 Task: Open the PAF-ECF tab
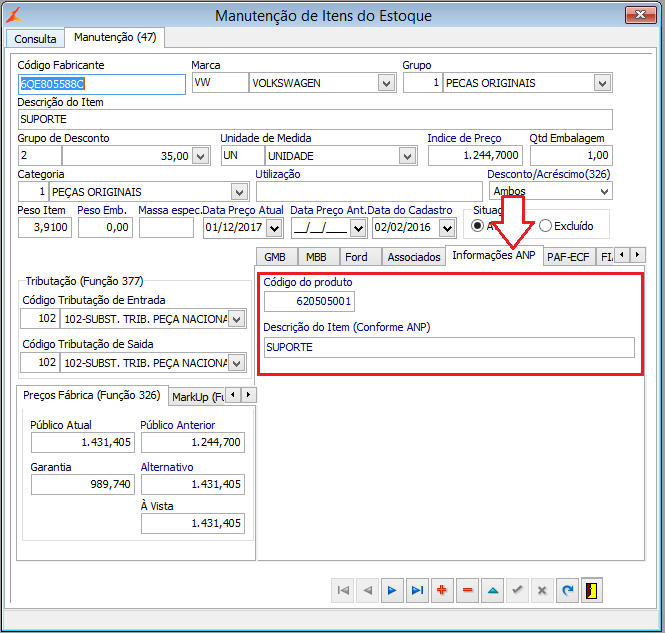coord(569,257)
